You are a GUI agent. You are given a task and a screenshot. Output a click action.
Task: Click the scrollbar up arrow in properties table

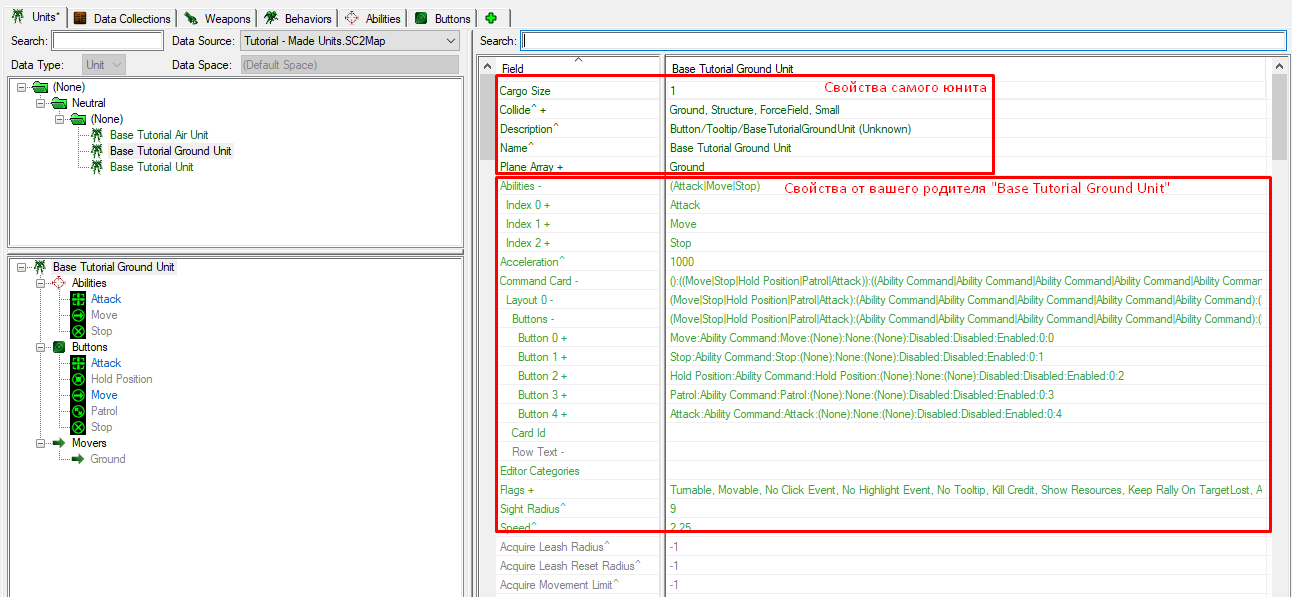tap(1279, 64)
